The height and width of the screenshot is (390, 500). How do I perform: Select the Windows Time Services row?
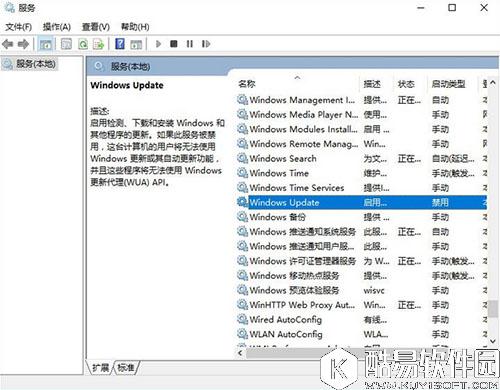(362, 188)
